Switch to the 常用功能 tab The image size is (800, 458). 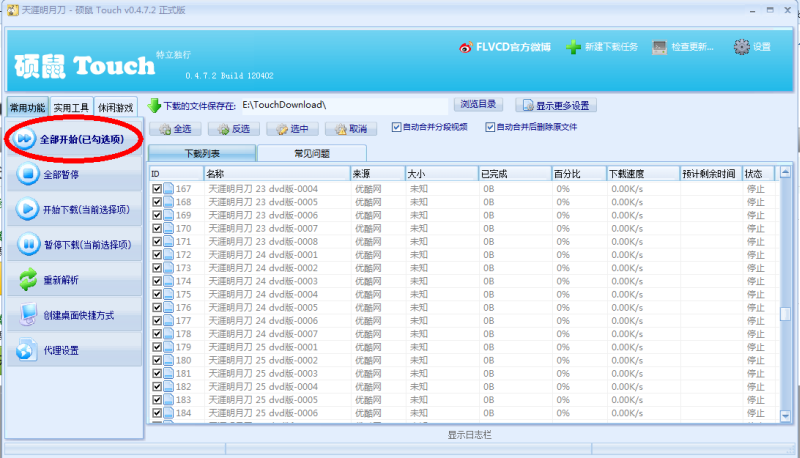tap(28, 107)
